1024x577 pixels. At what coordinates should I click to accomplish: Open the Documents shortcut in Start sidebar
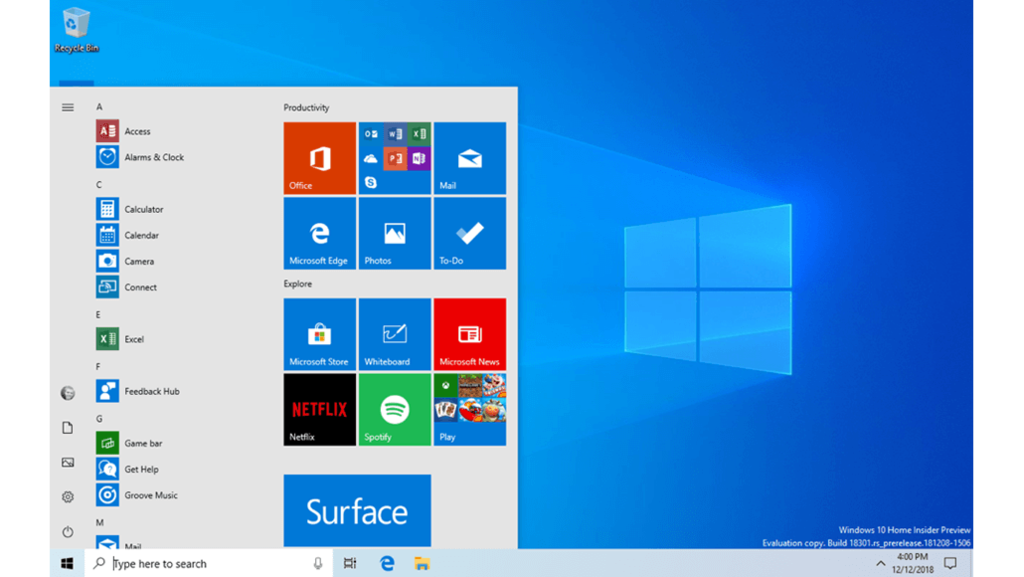point(67,428)
